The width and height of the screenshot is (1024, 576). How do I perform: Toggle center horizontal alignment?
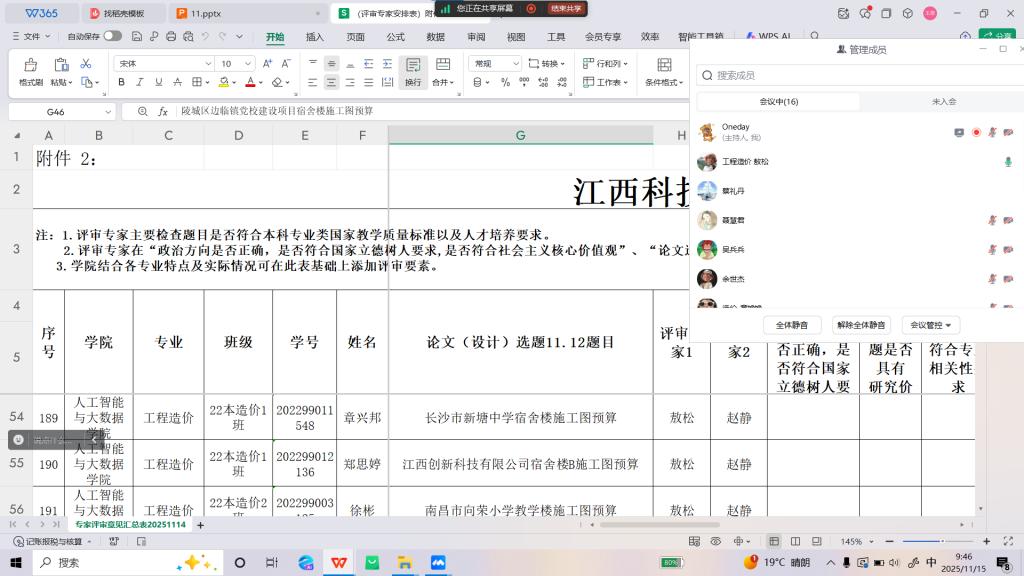tap(331, 82)
